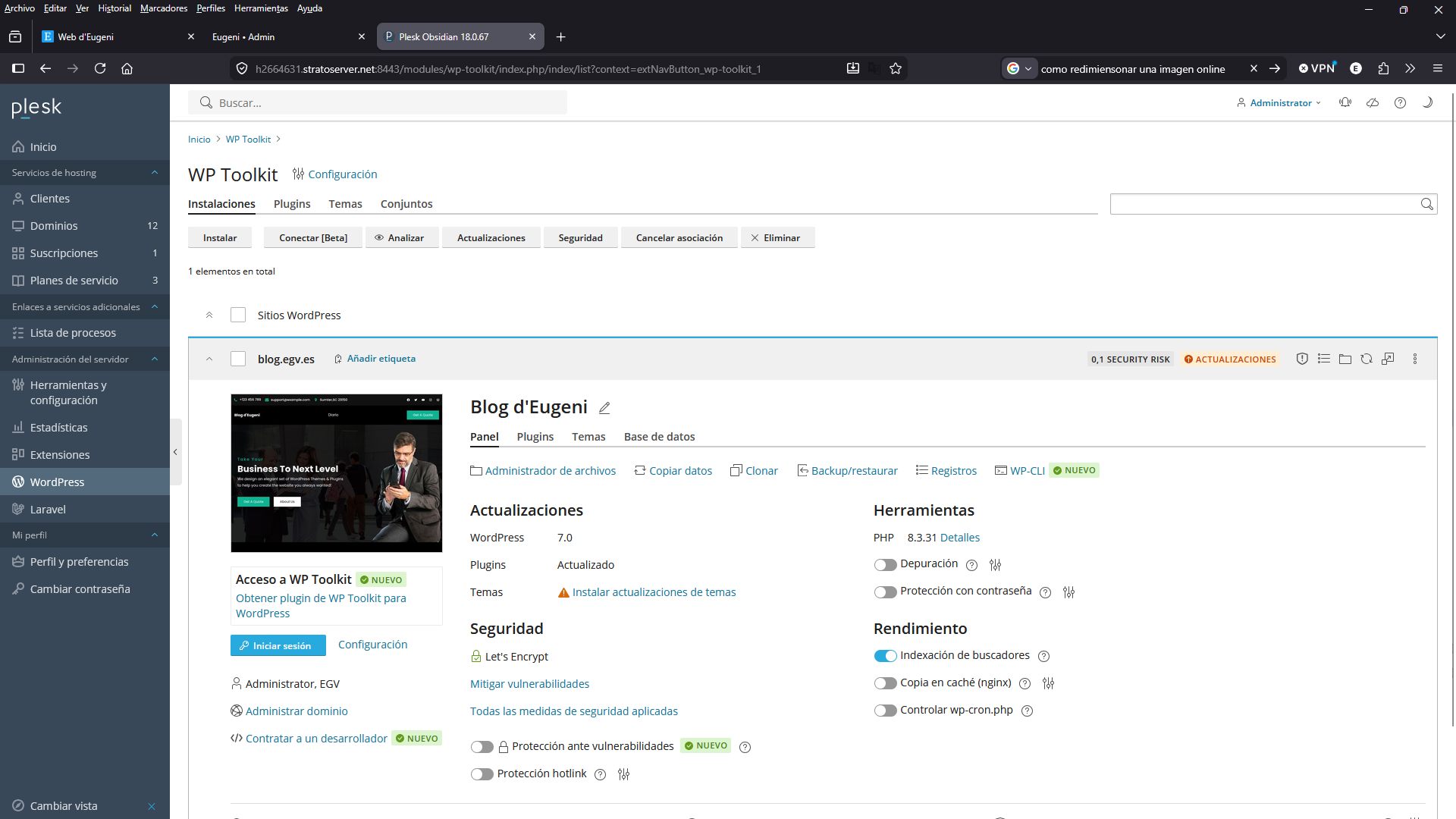Image resolution: width=1456 pixels, height=819 pixels.
Task: Open the Blog d'Eugeni site screenshot thumbnail
Action: 336,473
